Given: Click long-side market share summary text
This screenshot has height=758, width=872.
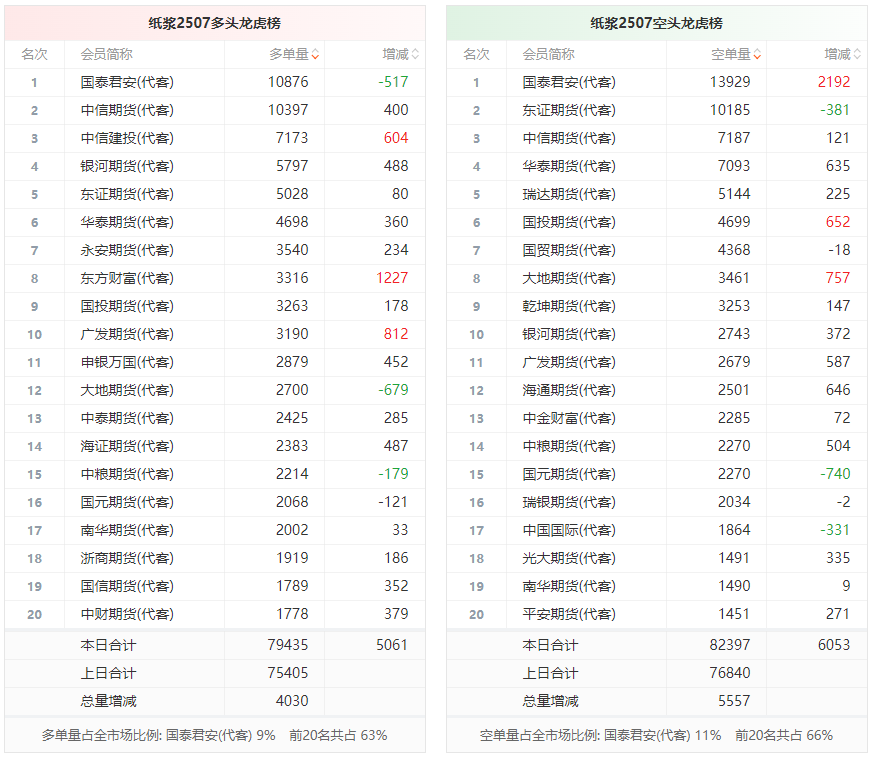Looking at the screenshot, I should [x=214, y=735].
